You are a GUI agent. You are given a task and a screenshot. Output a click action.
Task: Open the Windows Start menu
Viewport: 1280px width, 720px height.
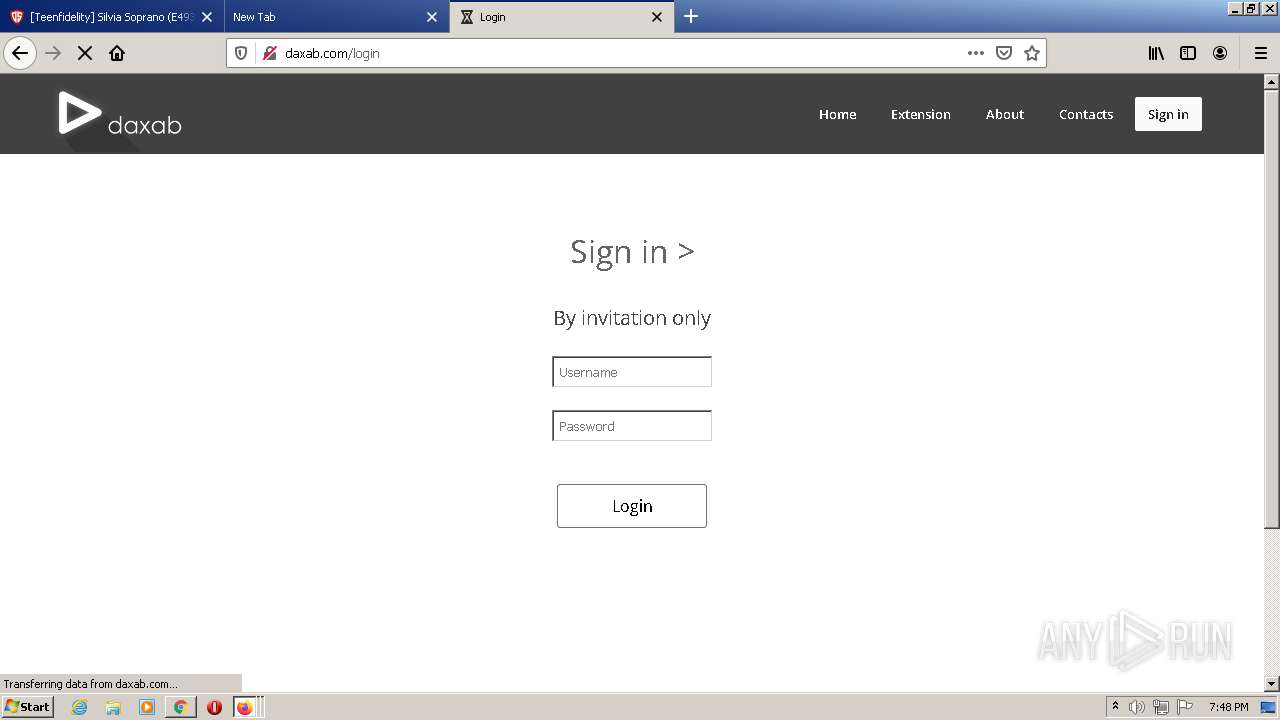[x=28, y=707]
